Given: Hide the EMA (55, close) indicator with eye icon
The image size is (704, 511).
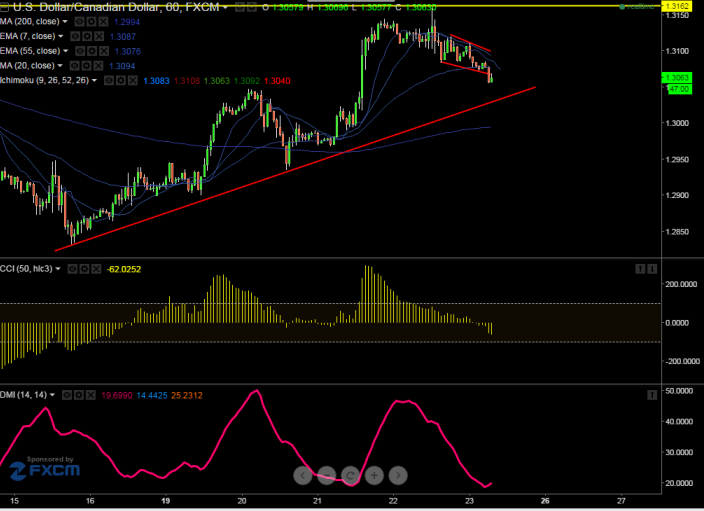Looking at the screenshot, I should (x=80, y=51).
